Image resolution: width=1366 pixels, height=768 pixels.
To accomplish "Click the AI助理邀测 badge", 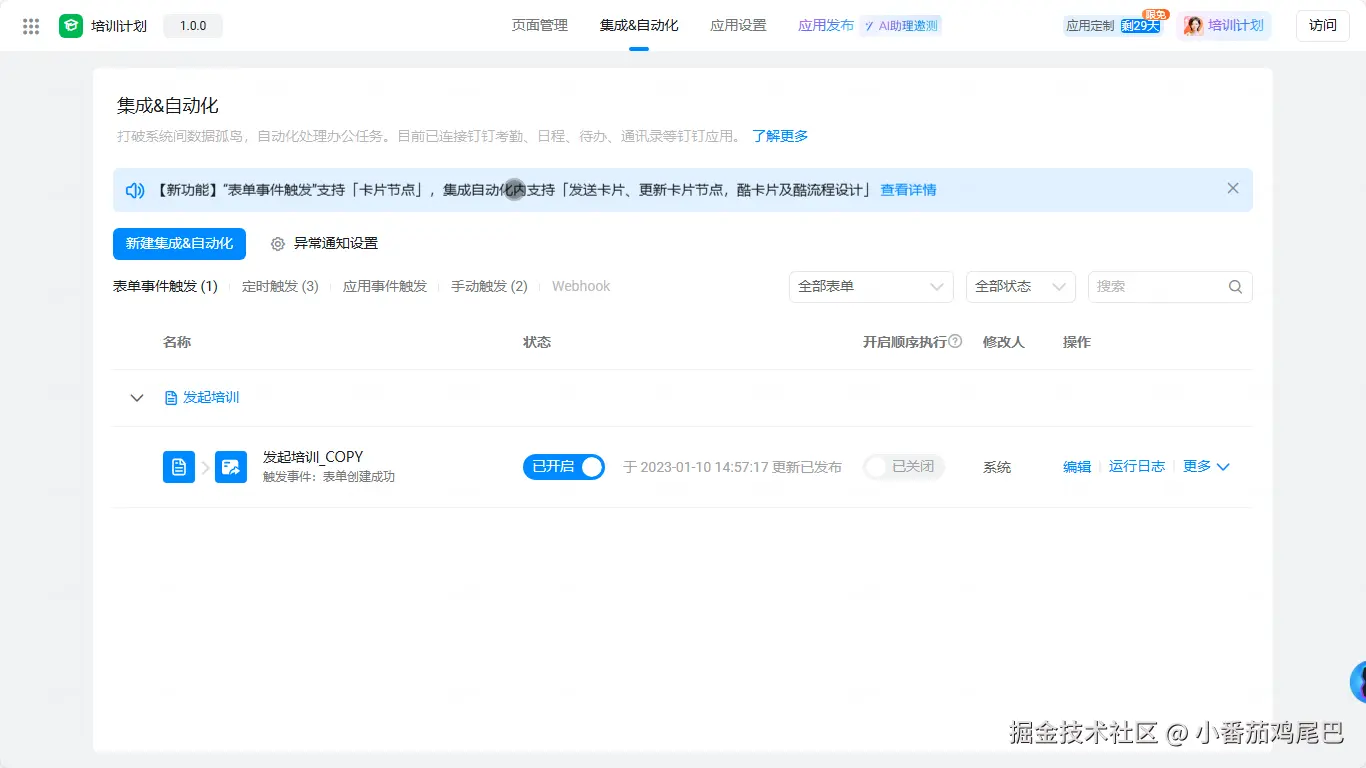I will click(x=901, y=26).
